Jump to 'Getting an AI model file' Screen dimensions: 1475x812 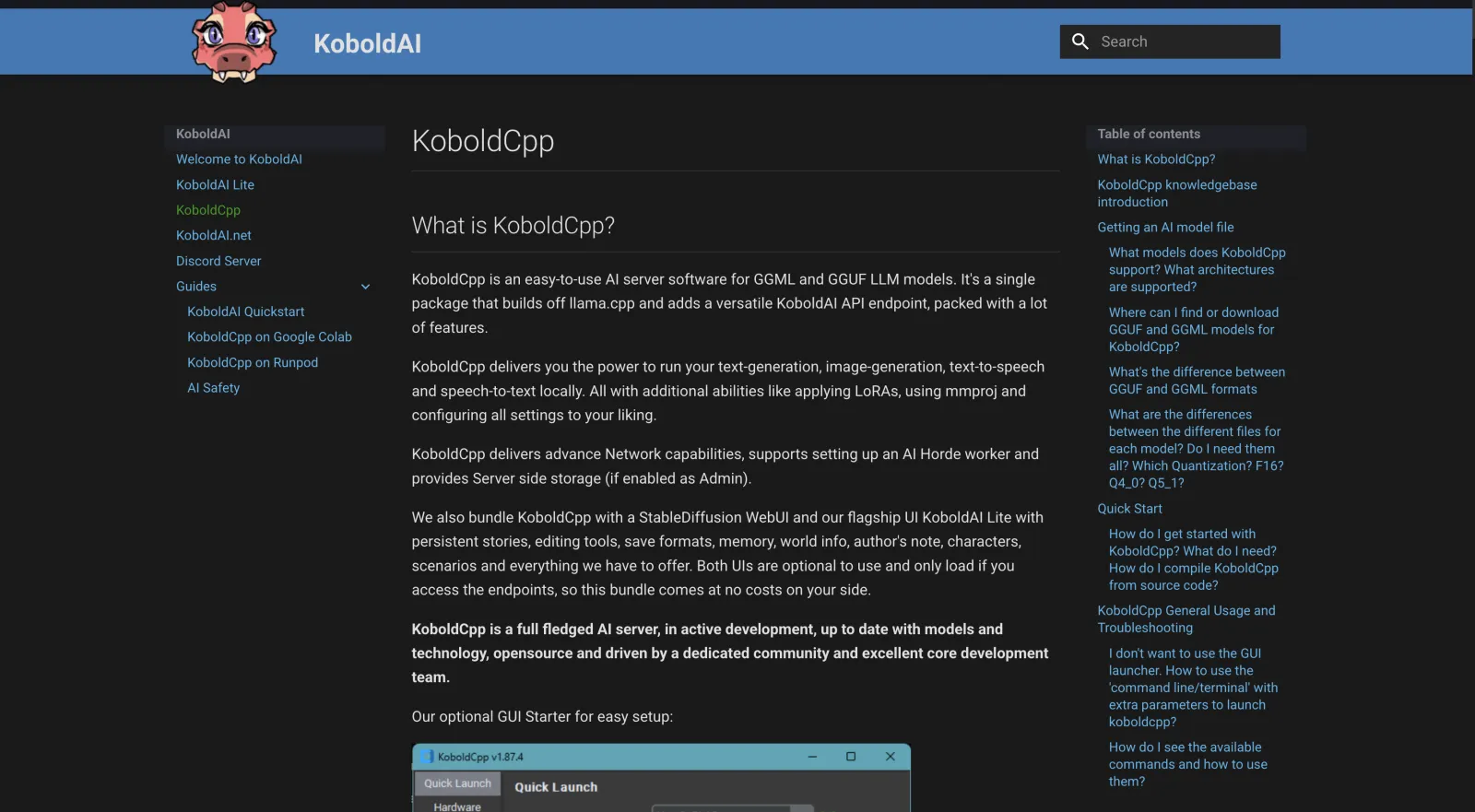[x=1165, y=228]
